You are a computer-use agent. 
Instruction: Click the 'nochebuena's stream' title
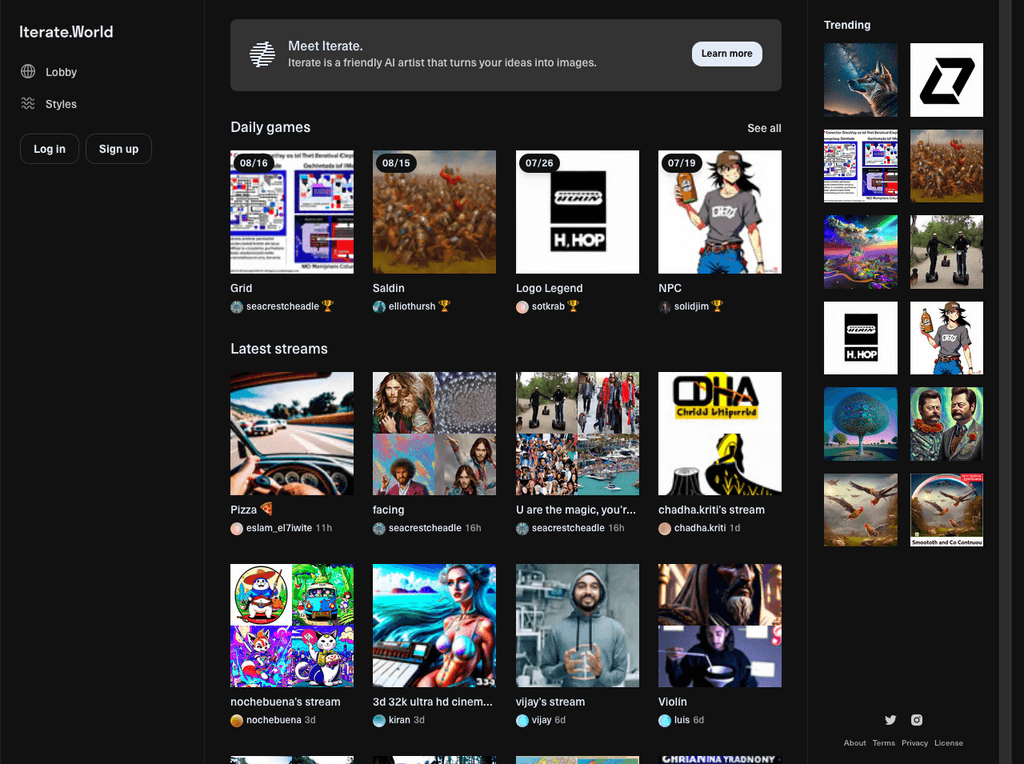(x=285, y=702)
